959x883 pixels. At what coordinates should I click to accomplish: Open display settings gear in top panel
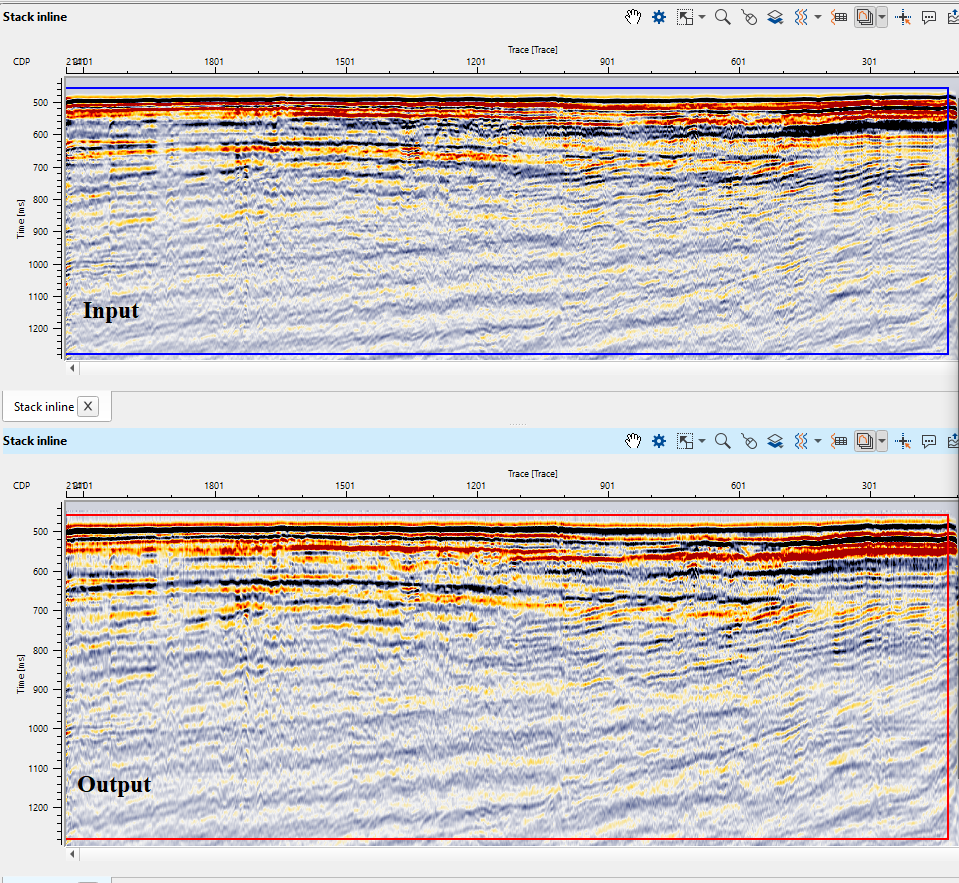[659, 17]
